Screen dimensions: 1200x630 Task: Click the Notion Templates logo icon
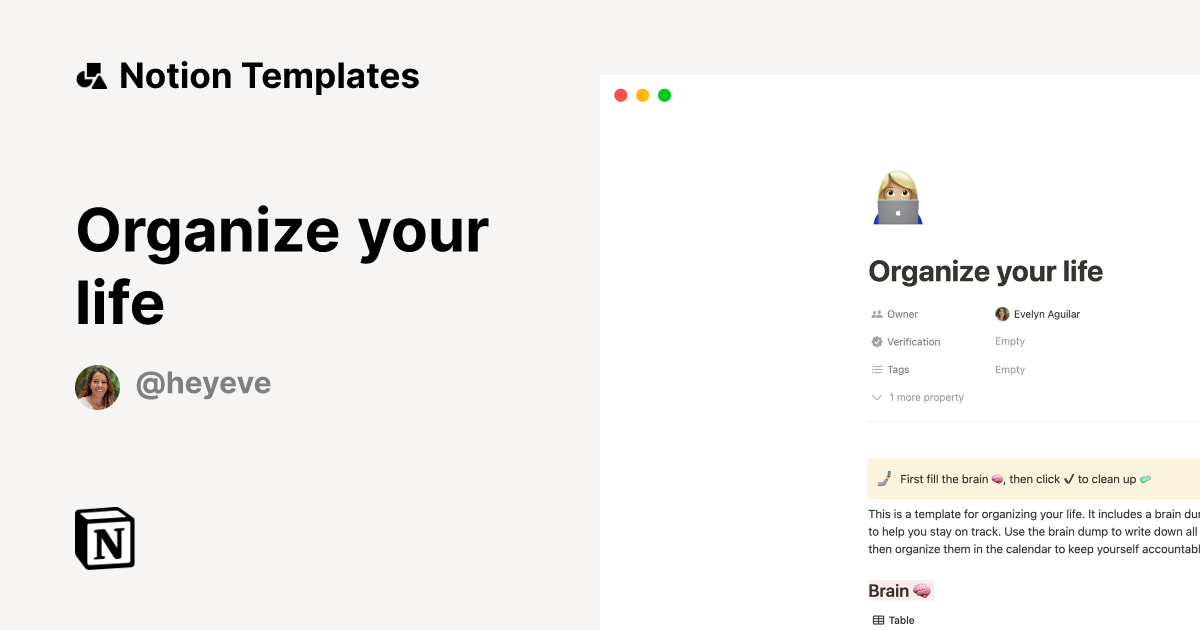[x=91, y=75]
